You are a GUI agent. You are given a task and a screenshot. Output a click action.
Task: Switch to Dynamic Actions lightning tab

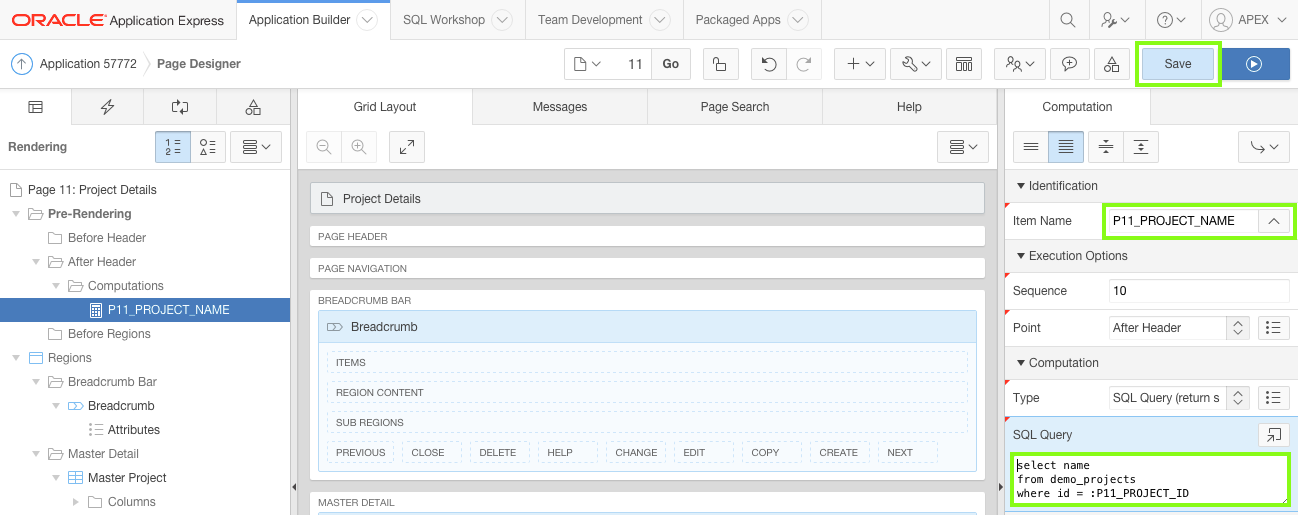point(108,107)
